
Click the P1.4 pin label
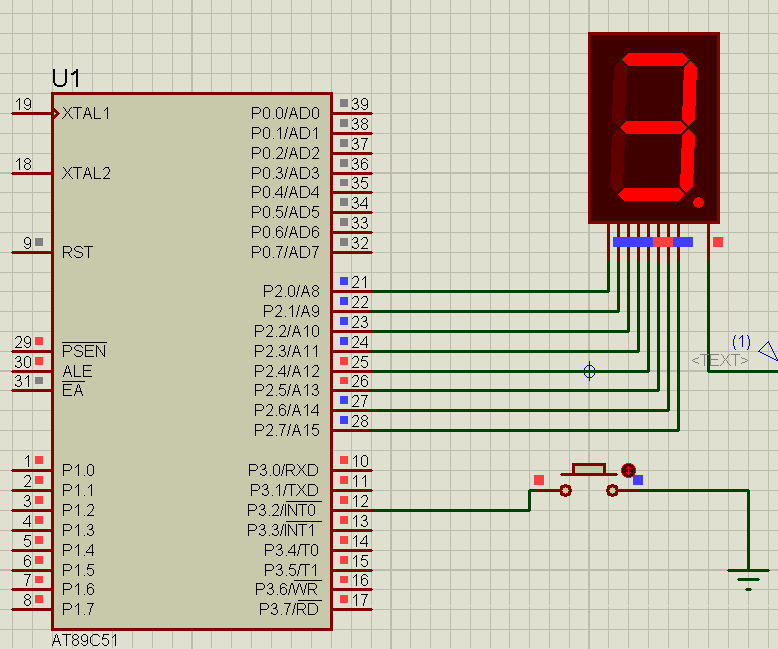[78, 550]
